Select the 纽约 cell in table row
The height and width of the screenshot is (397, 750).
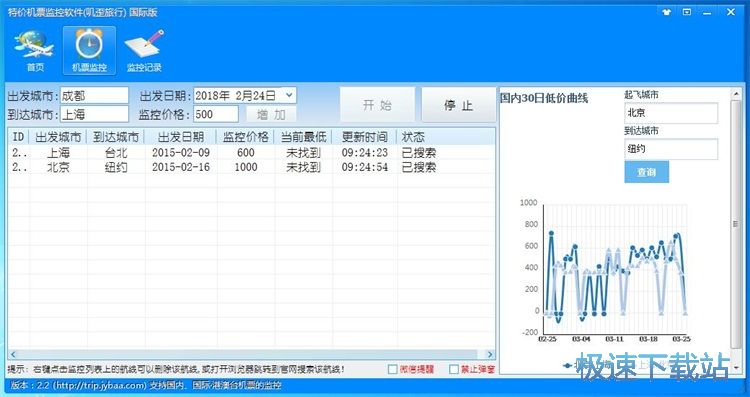click(116, 167)
